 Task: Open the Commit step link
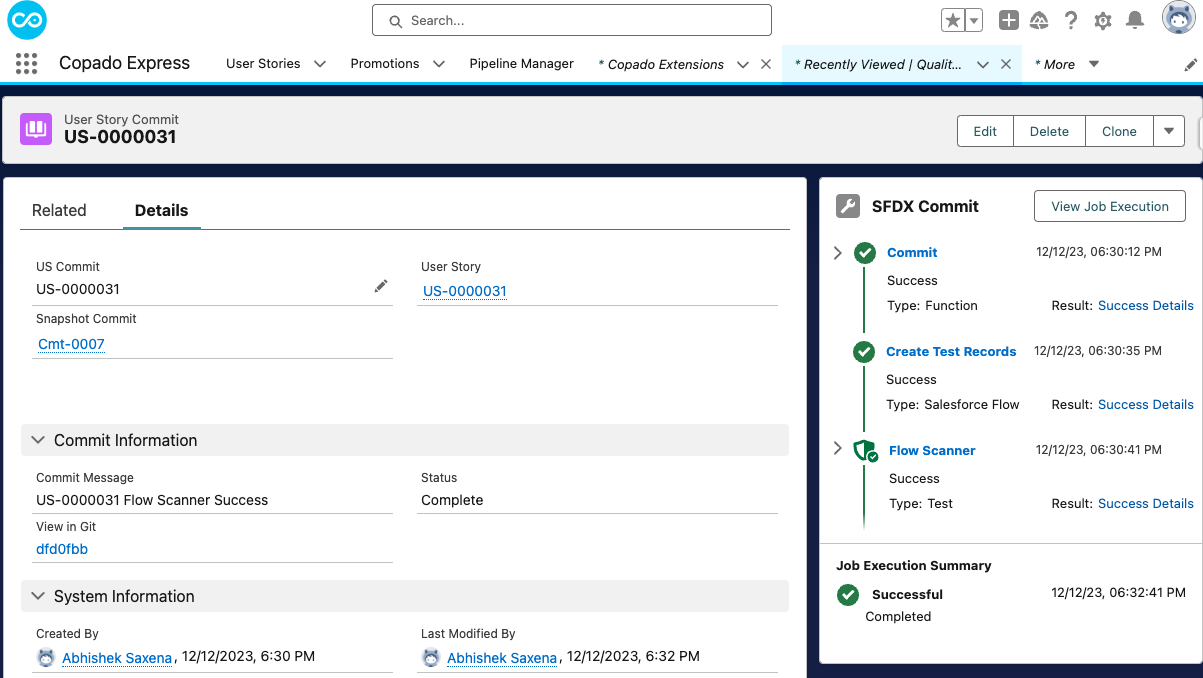[x=912, y=253]
